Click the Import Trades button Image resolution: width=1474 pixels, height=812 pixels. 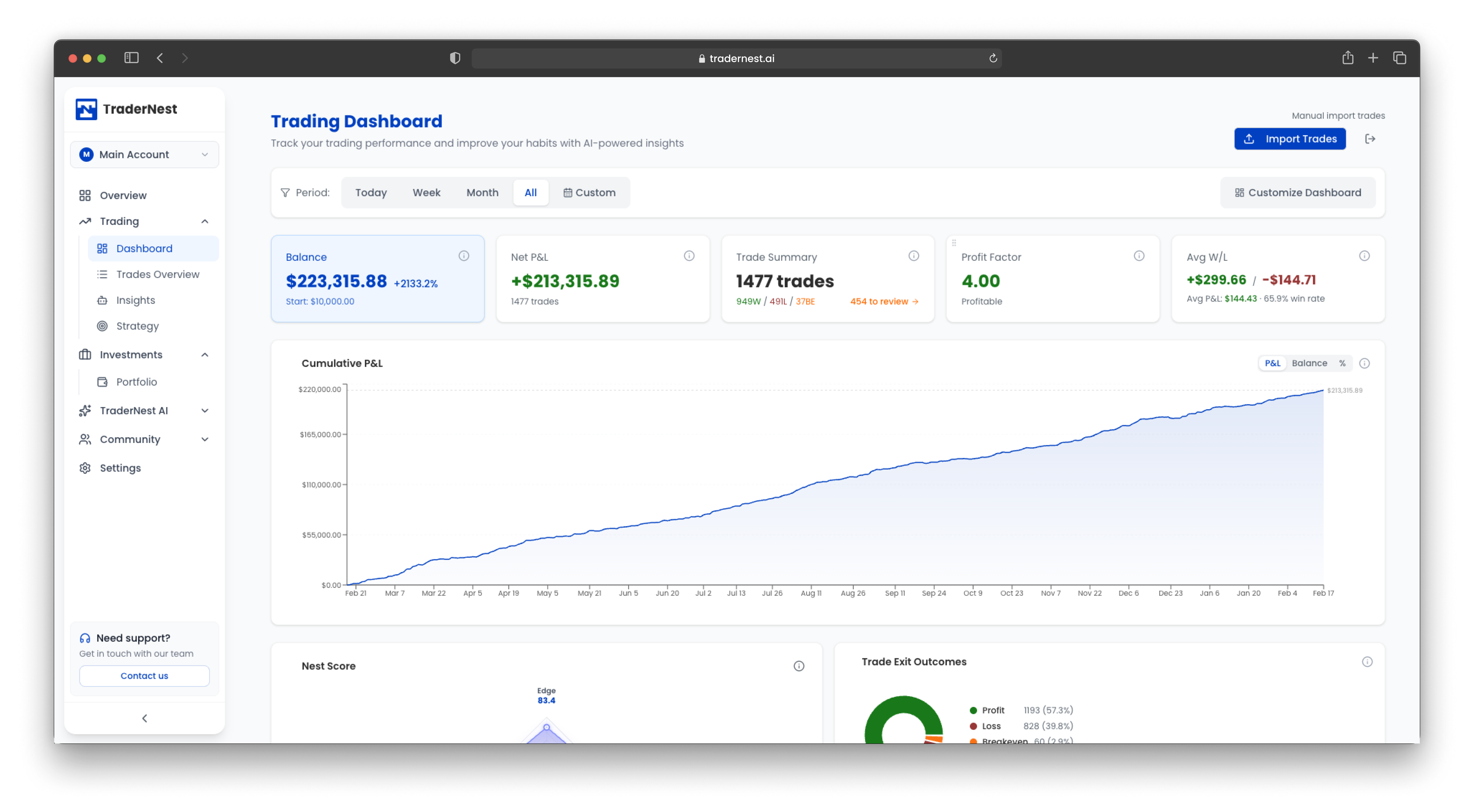pos(1290,138)
